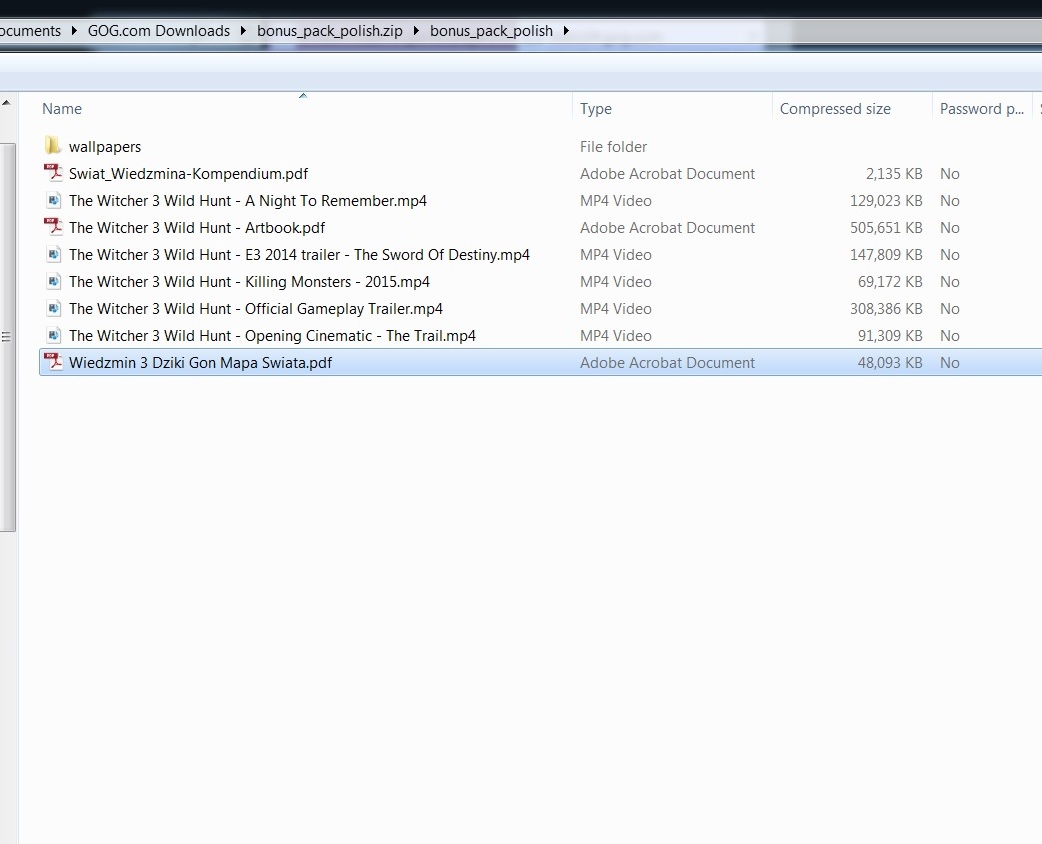Click video icon of Opening Cinematic - The Trail.mp4
Viewport: 1042px width, 844px height.
[x=53, y=335]
